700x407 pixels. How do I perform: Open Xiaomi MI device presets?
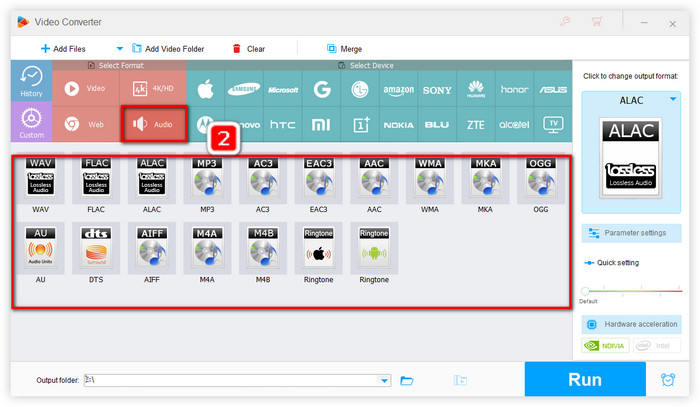point(321,125)
